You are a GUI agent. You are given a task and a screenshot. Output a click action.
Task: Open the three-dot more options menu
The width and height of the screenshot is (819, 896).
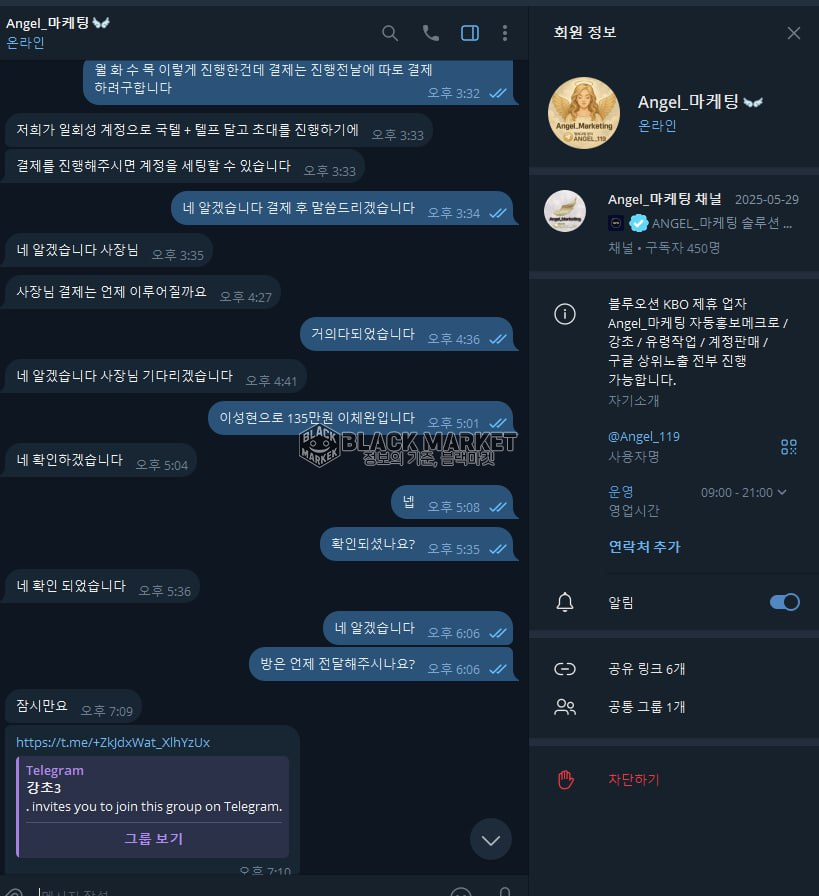click(x=505, y=33)
